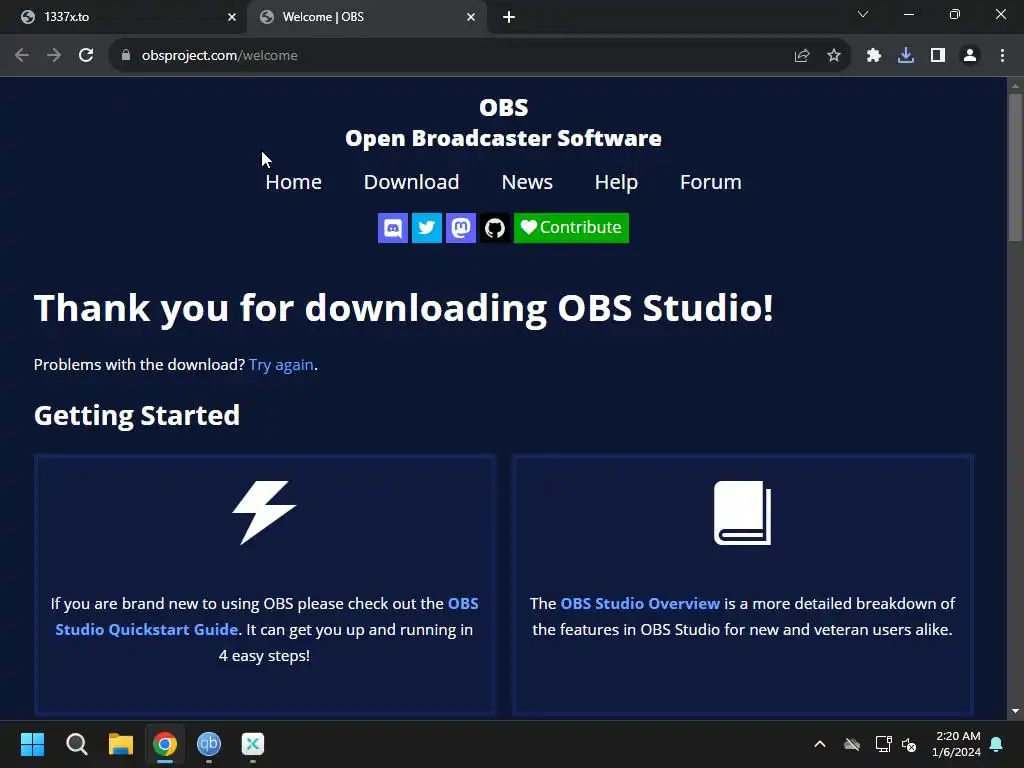Click the muted volume tray icon
Image resolution: width=1024 pixels, height=768 pixels.
tap(909, 744)
